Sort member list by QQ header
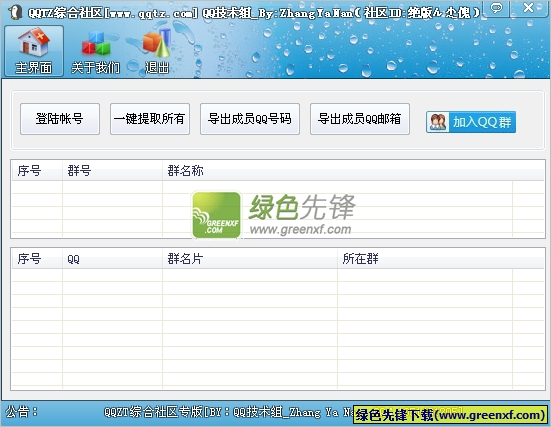 (112, 259)
